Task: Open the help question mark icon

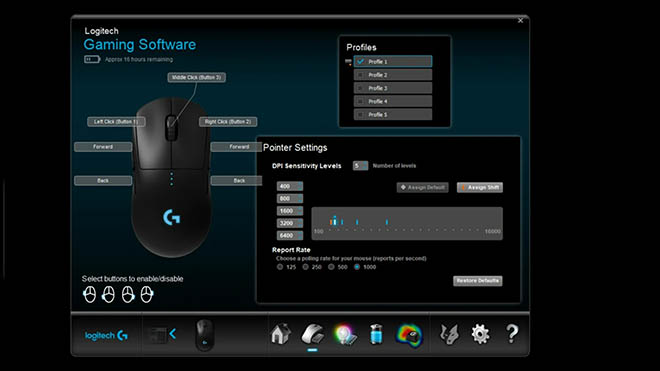Action: pyautogui.click(x=512, y=334)
